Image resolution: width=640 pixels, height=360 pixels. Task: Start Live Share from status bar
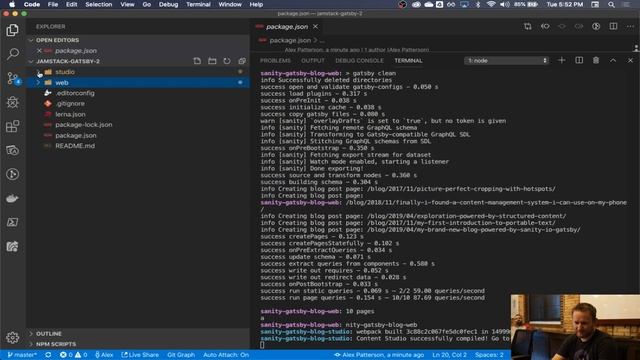click(140, 355)
